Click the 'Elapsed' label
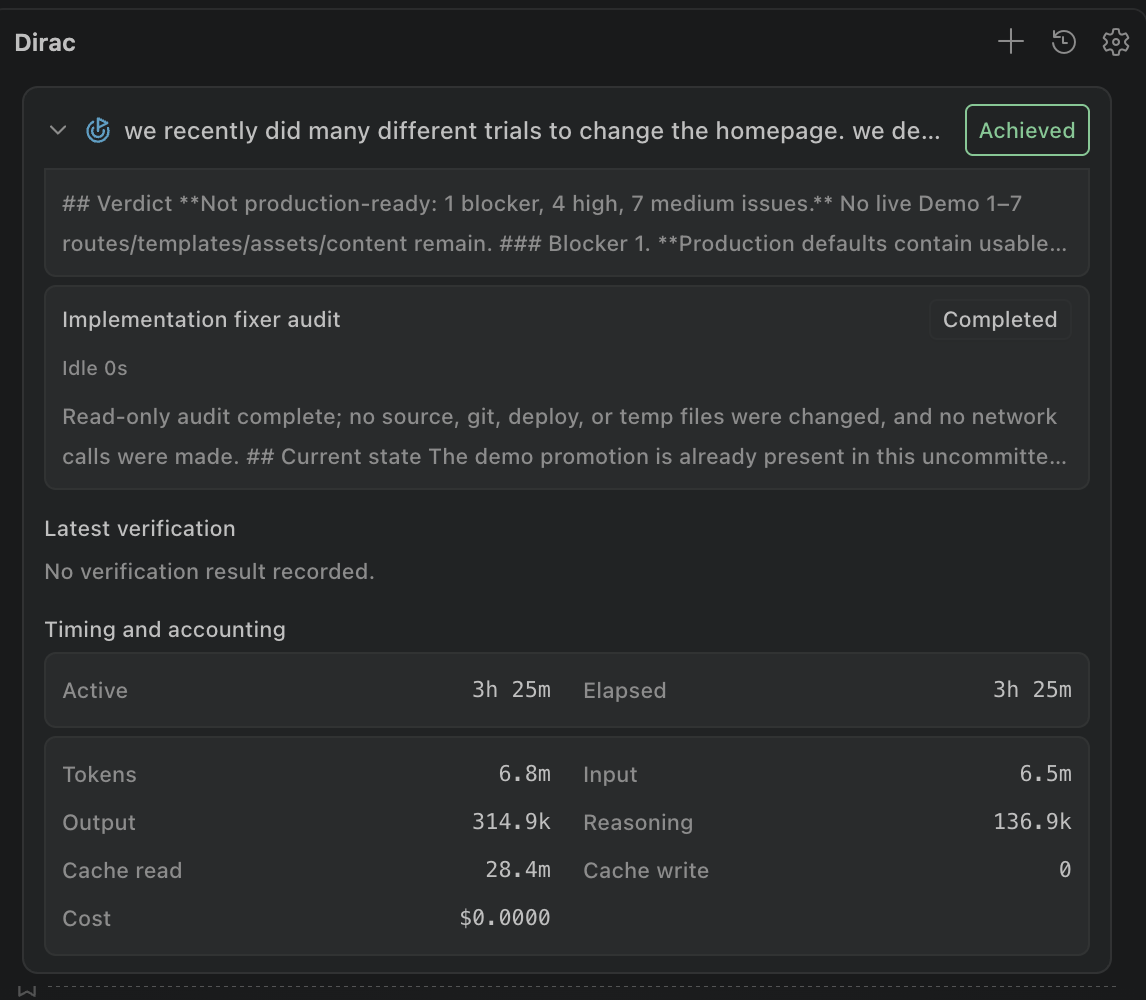The image size is (1146, 1000). click(x=624, y=690)
